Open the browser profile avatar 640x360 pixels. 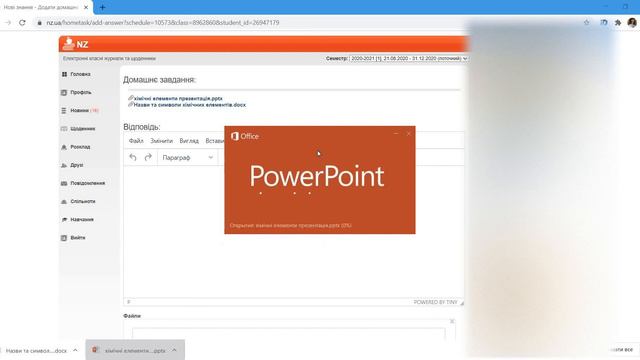632,23
